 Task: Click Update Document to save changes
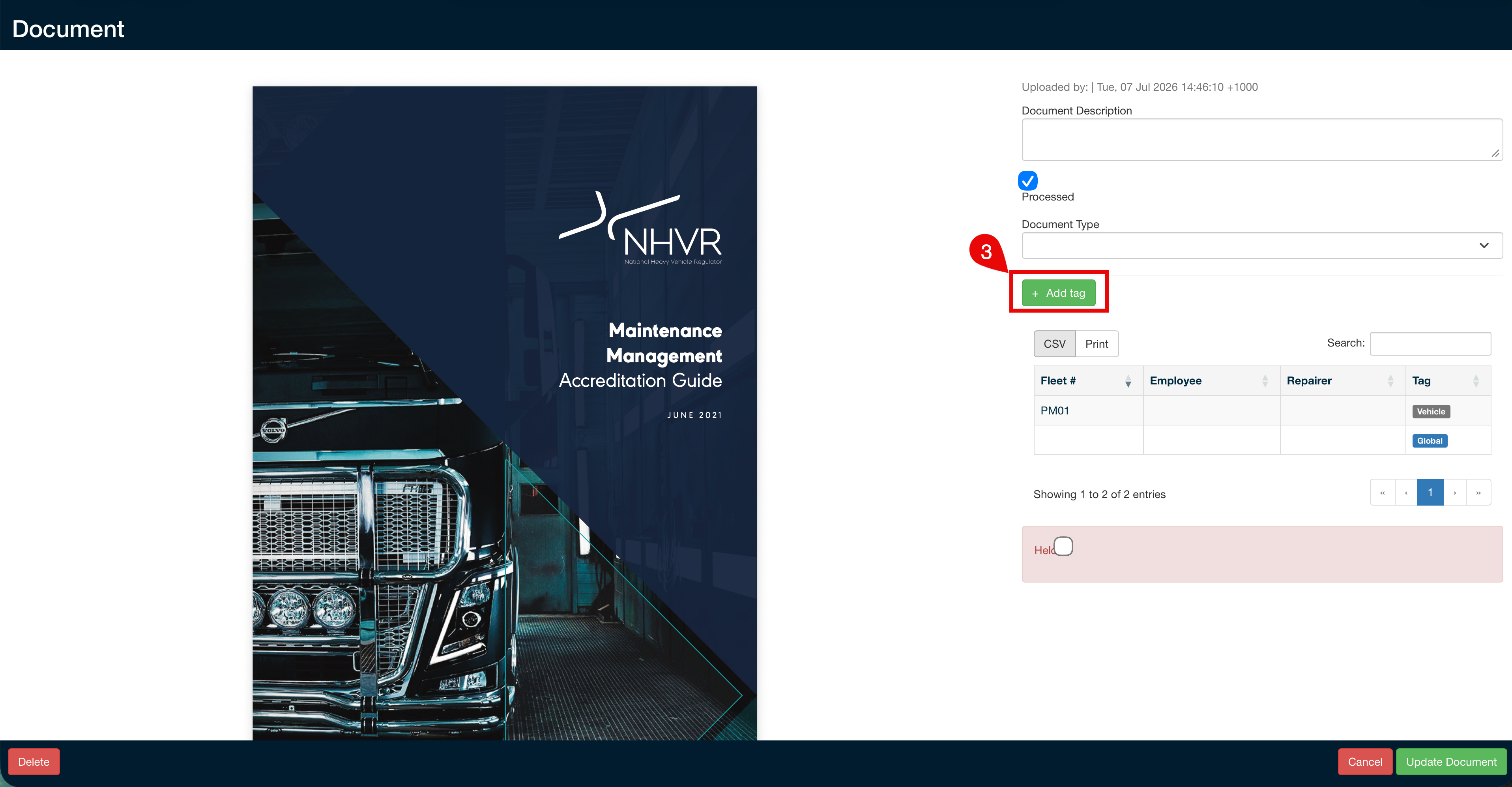click(1451, 762)
